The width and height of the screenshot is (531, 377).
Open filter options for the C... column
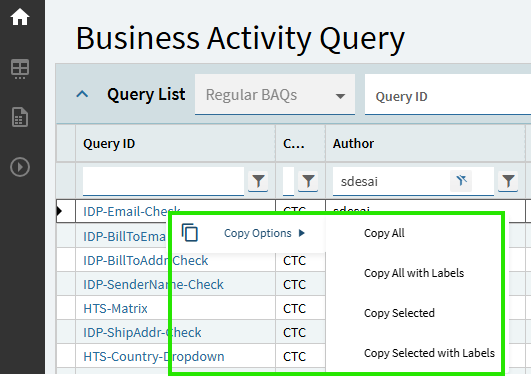(x=308, y=181)
